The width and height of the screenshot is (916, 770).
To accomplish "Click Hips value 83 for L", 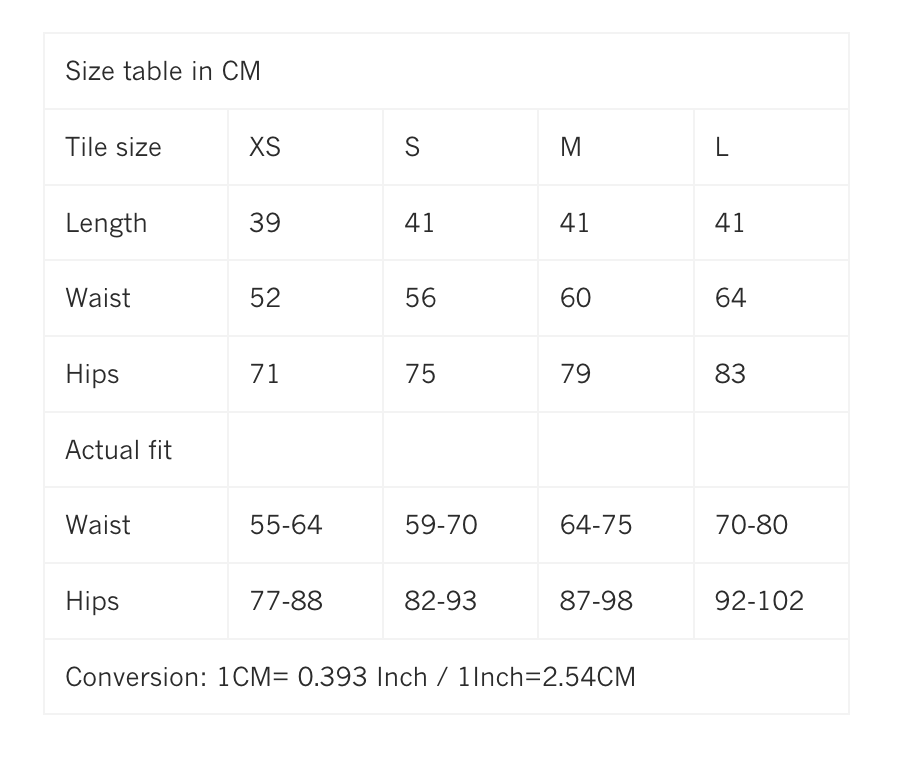I will [731, 374].
